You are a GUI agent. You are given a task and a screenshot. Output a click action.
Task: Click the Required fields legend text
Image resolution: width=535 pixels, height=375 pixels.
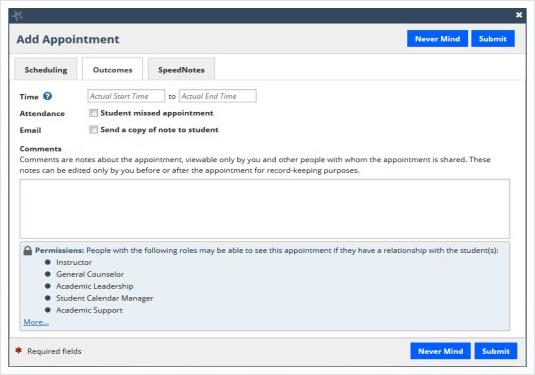click(54, 351)
